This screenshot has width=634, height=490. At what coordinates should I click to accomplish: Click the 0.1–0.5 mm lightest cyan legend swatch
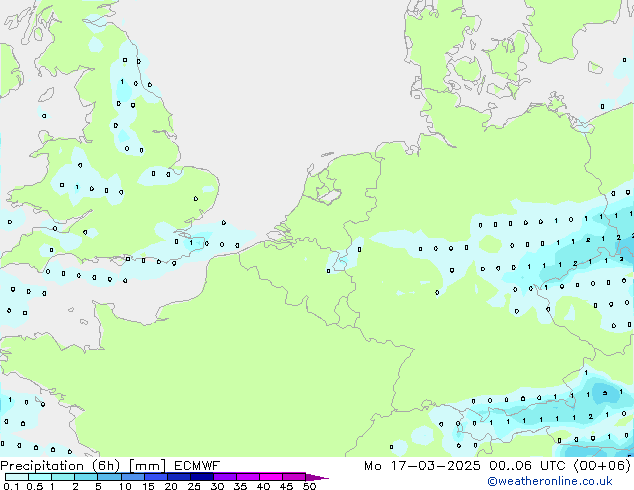(x=17, y=477)
